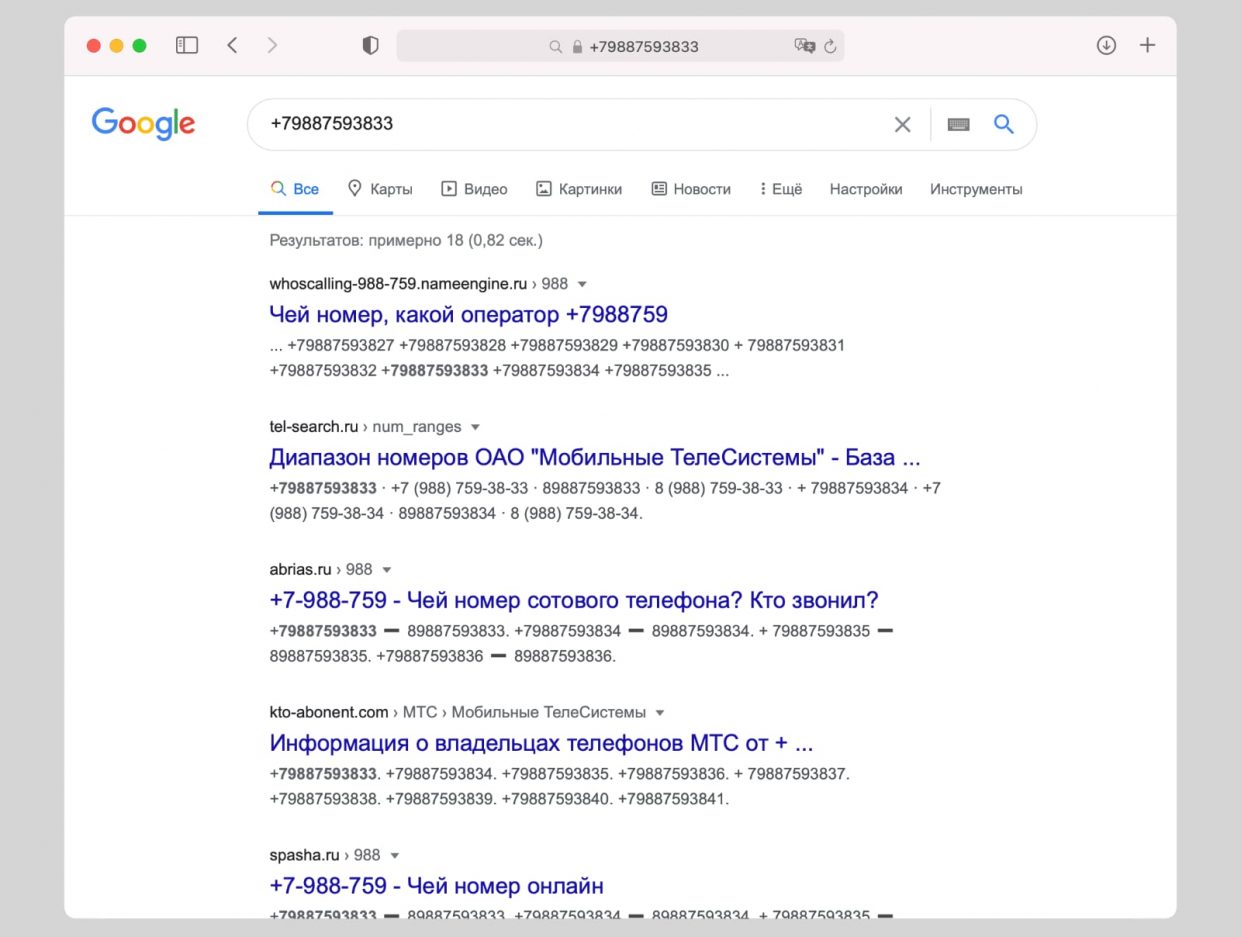Viewport: 1241px width, 937px height.
Task: Click the tel-search.ru URL text
Action: [x=313, y=427]
